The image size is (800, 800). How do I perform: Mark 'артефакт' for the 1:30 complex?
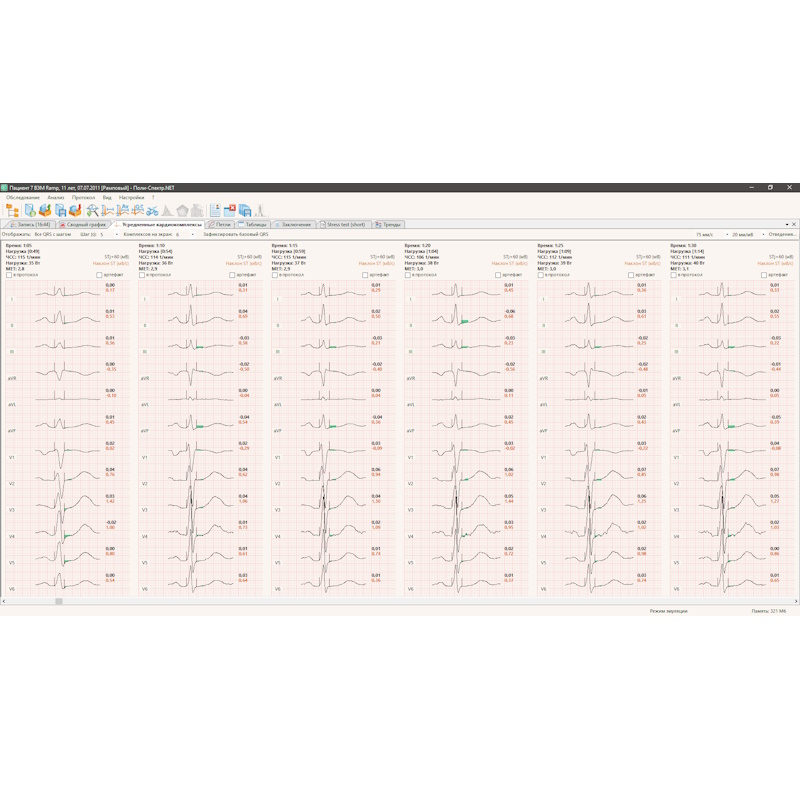[764, 275]
